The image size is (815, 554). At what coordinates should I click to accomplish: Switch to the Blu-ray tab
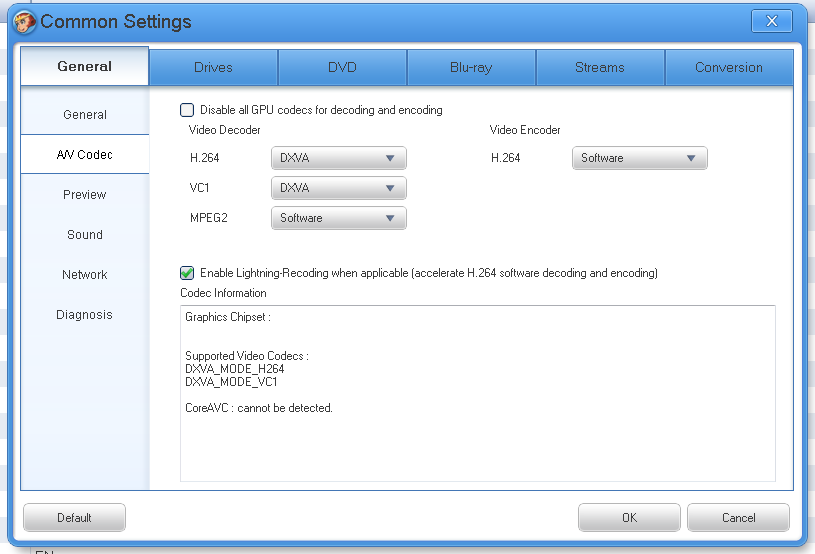(471, 68)
